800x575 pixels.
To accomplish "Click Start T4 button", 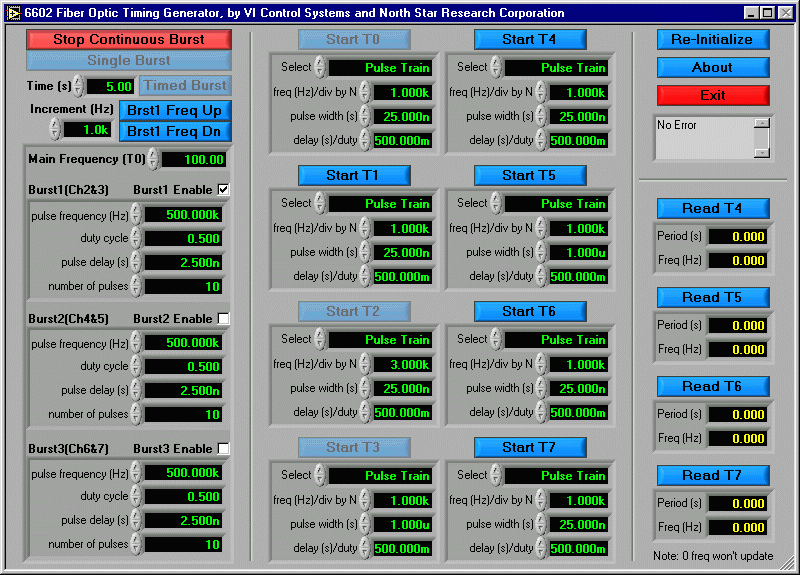I will pyautogui.click(x=530, y=39).
